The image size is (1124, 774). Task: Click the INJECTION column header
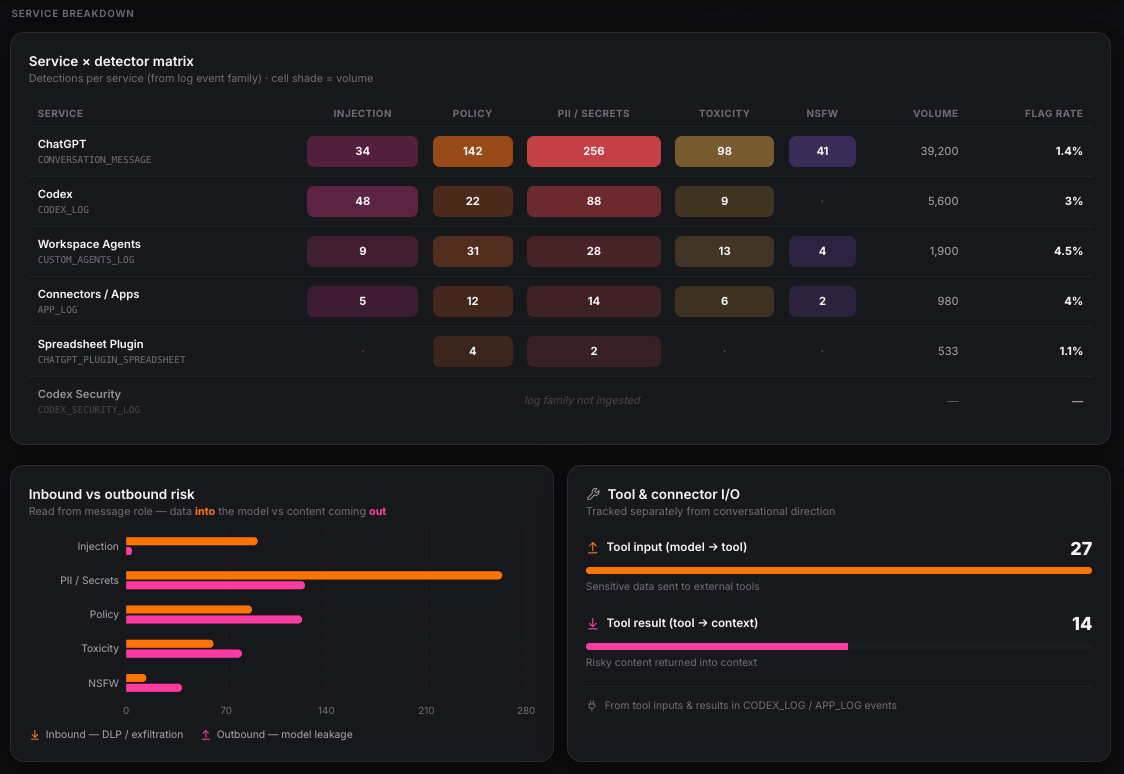(362, 113)
